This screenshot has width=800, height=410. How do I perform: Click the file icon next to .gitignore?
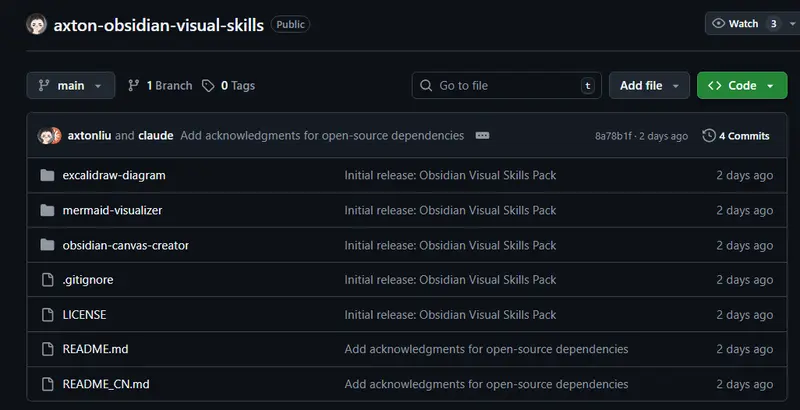pyautogui.click(x=47, y=280)
